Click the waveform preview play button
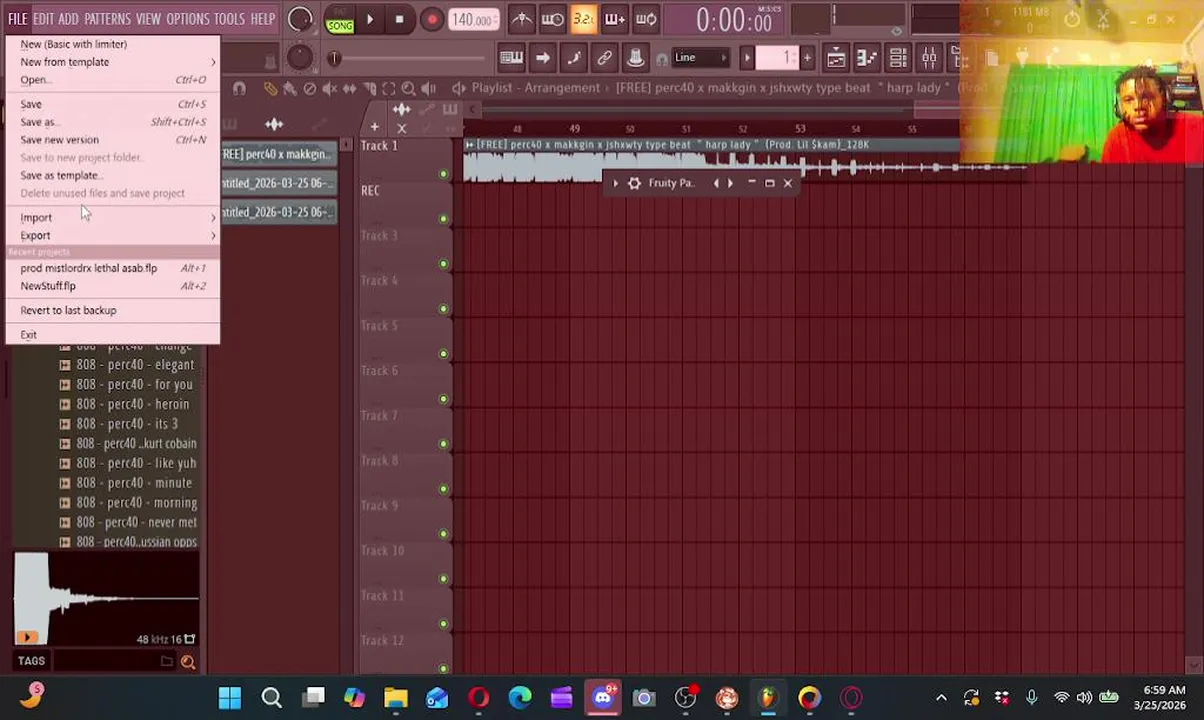This screenshot has width=1204, height=720. (27, 637)
